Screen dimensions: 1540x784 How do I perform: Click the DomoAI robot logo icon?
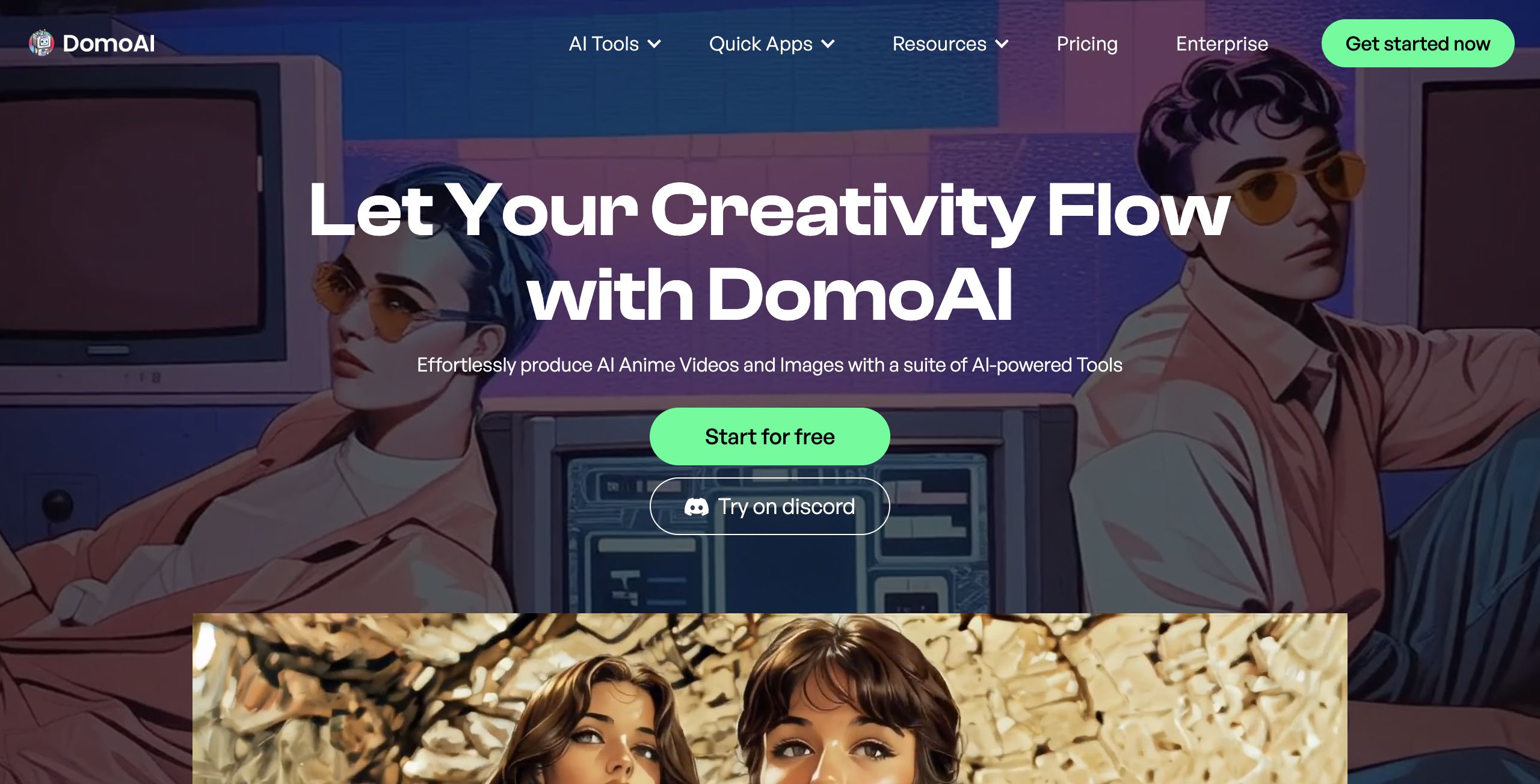[42, 43]
